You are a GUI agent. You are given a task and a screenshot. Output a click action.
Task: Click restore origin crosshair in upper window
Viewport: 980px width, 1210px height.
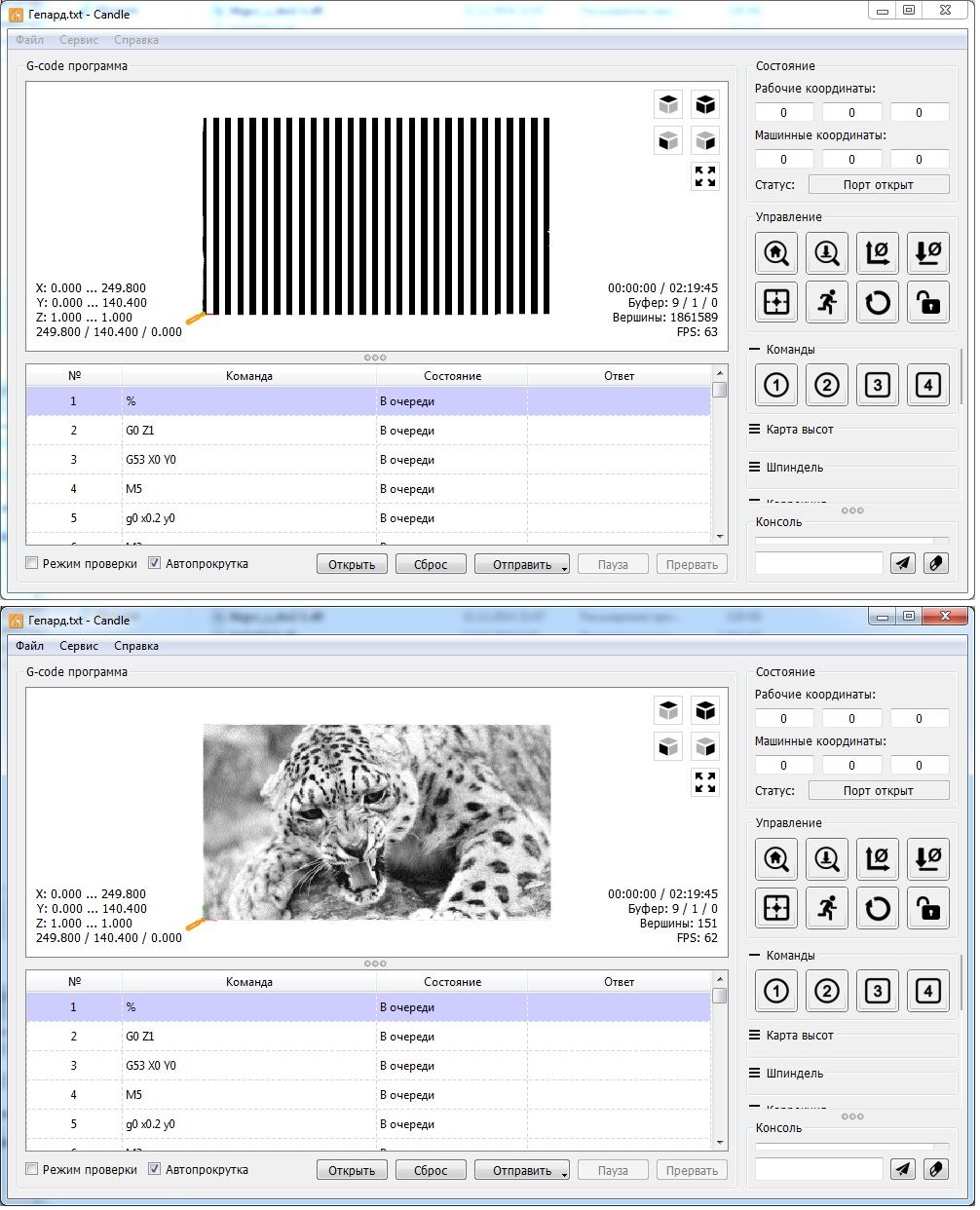[776, 302]
